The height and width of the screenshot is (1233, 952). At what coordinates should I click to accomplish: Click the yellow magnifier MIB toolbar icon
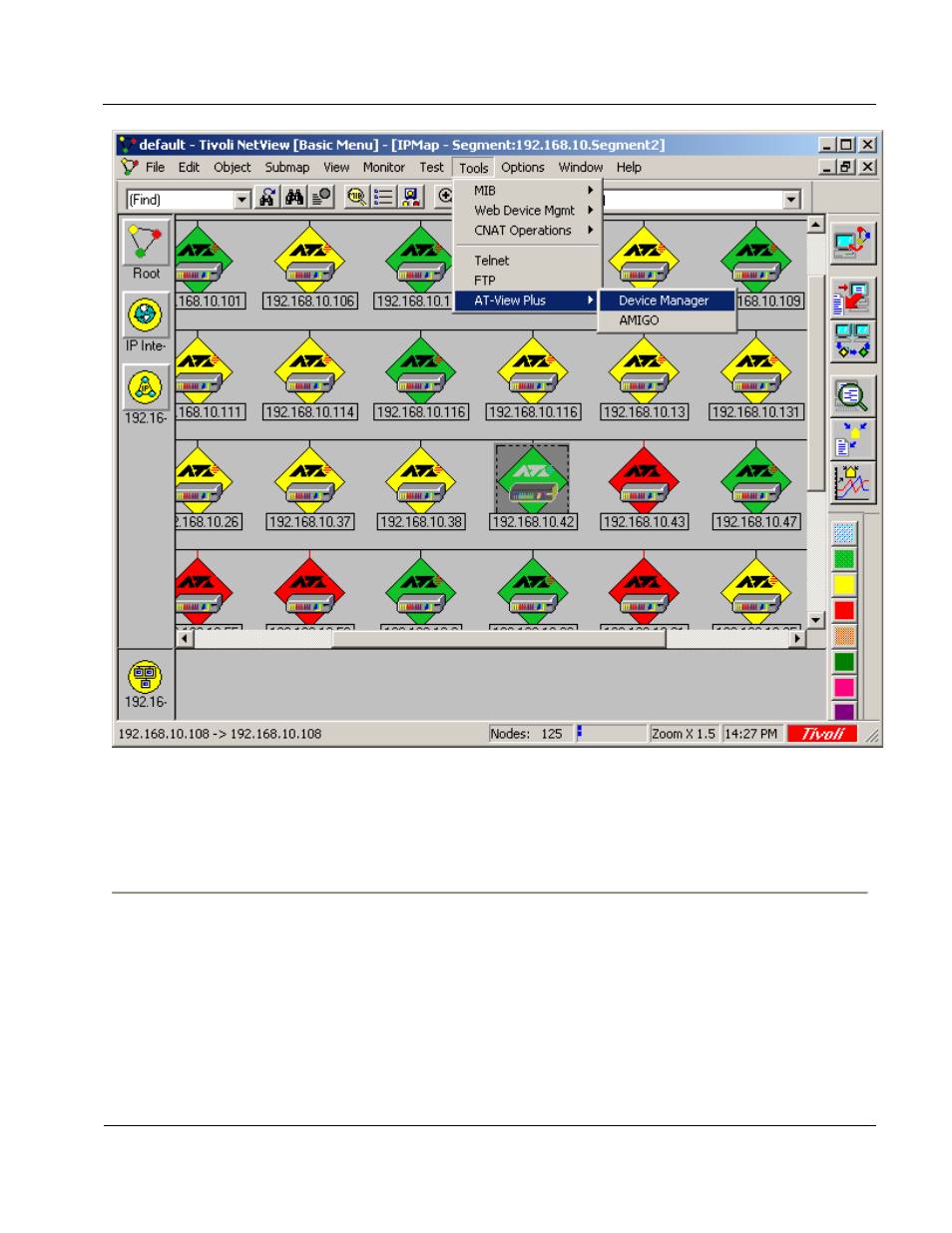[x=356, y=198]
